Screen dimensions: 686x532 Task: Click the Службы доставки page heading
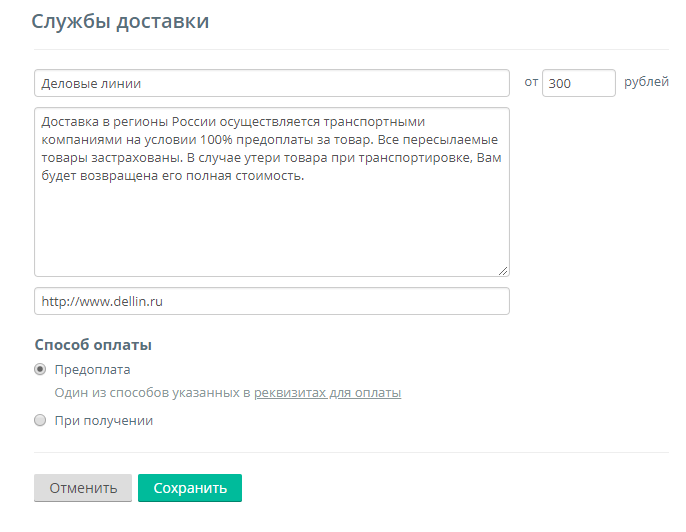click(120, 21)
